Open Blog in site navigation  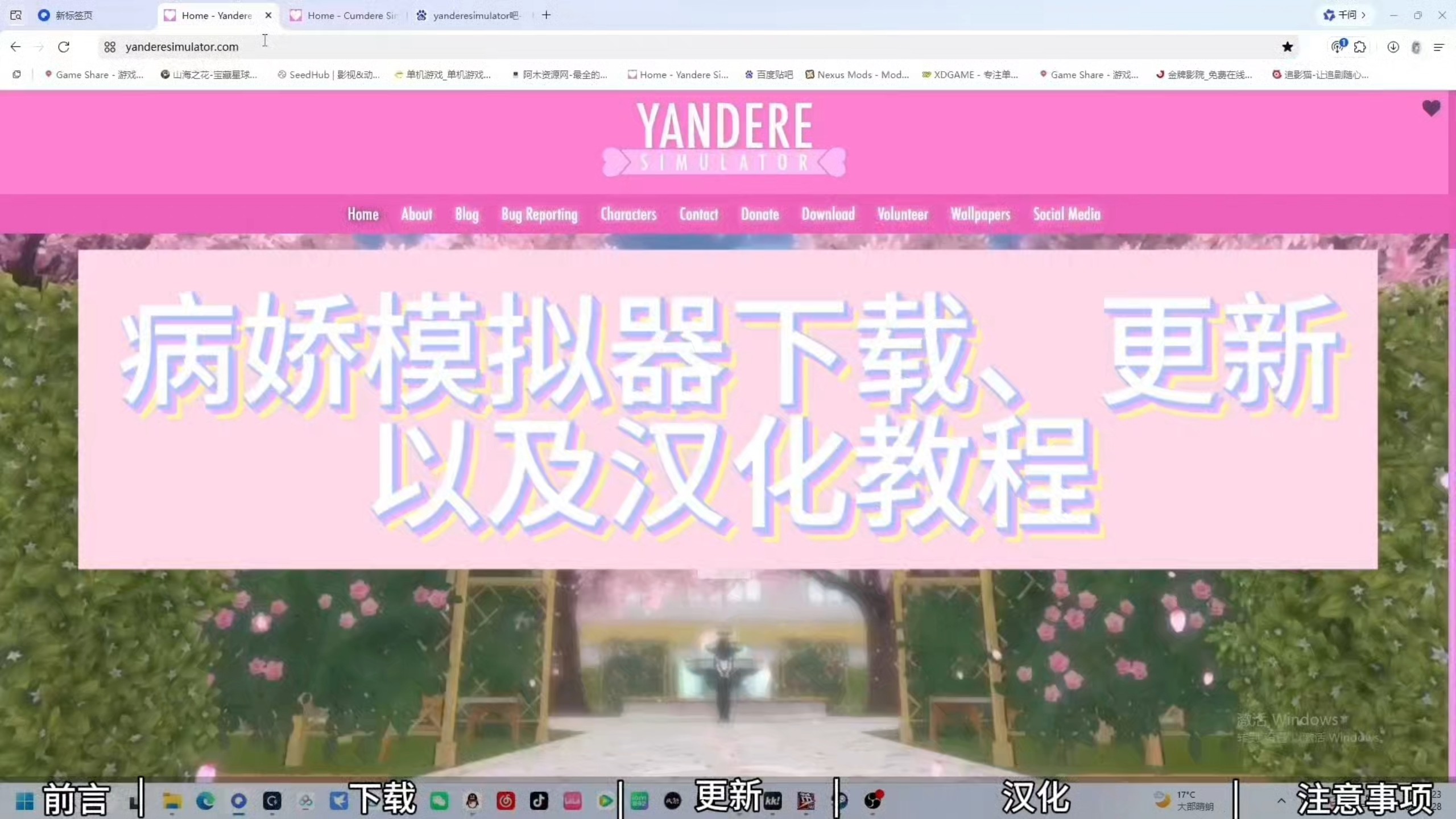(466, 214)
